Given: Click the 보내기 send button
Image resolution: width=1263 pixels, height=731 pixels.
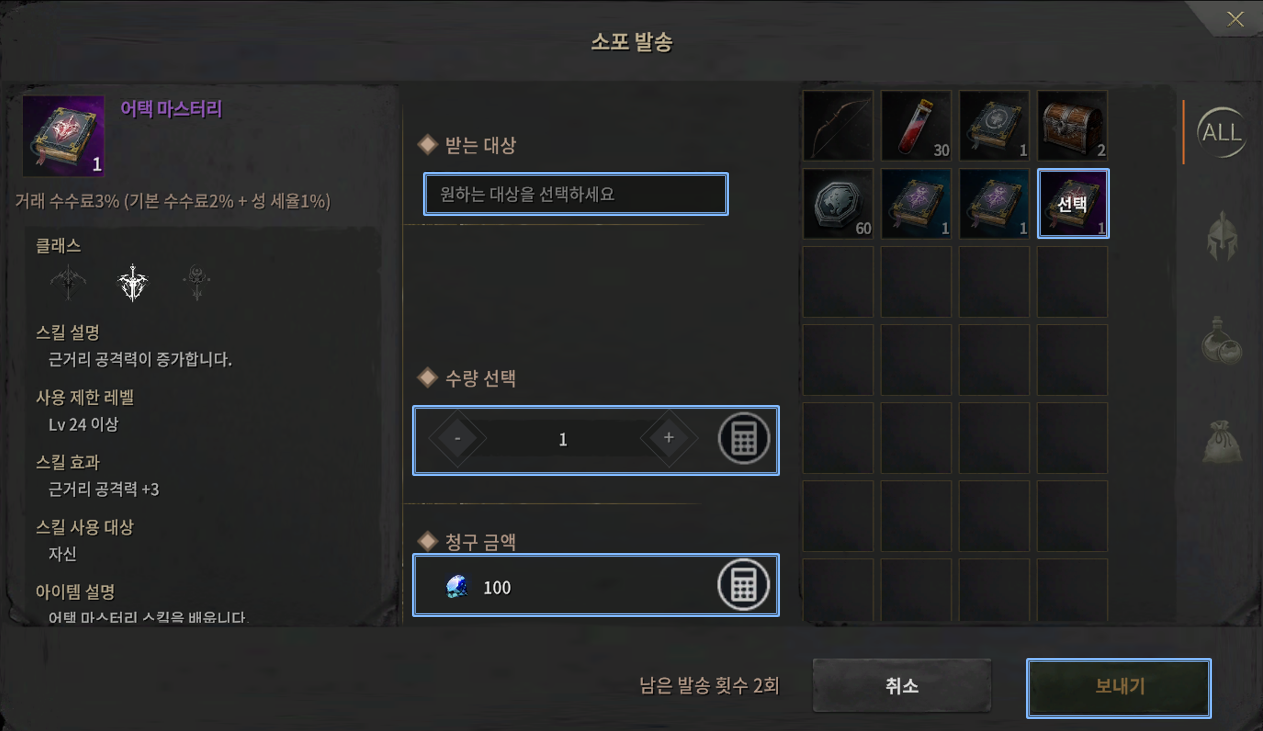Looking at the screenshot, I should pyautogui.click(x=1119, y=687).
